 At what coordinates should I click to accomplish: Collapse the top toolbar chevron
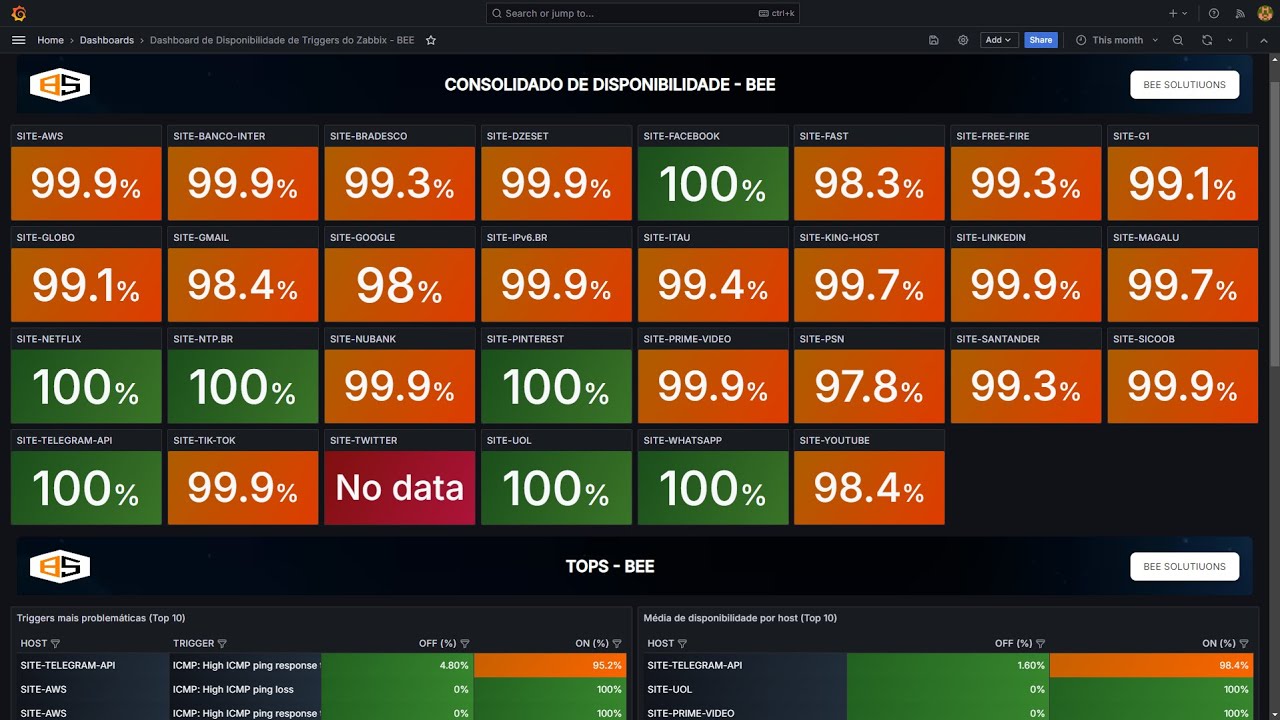click(1263, 40)
